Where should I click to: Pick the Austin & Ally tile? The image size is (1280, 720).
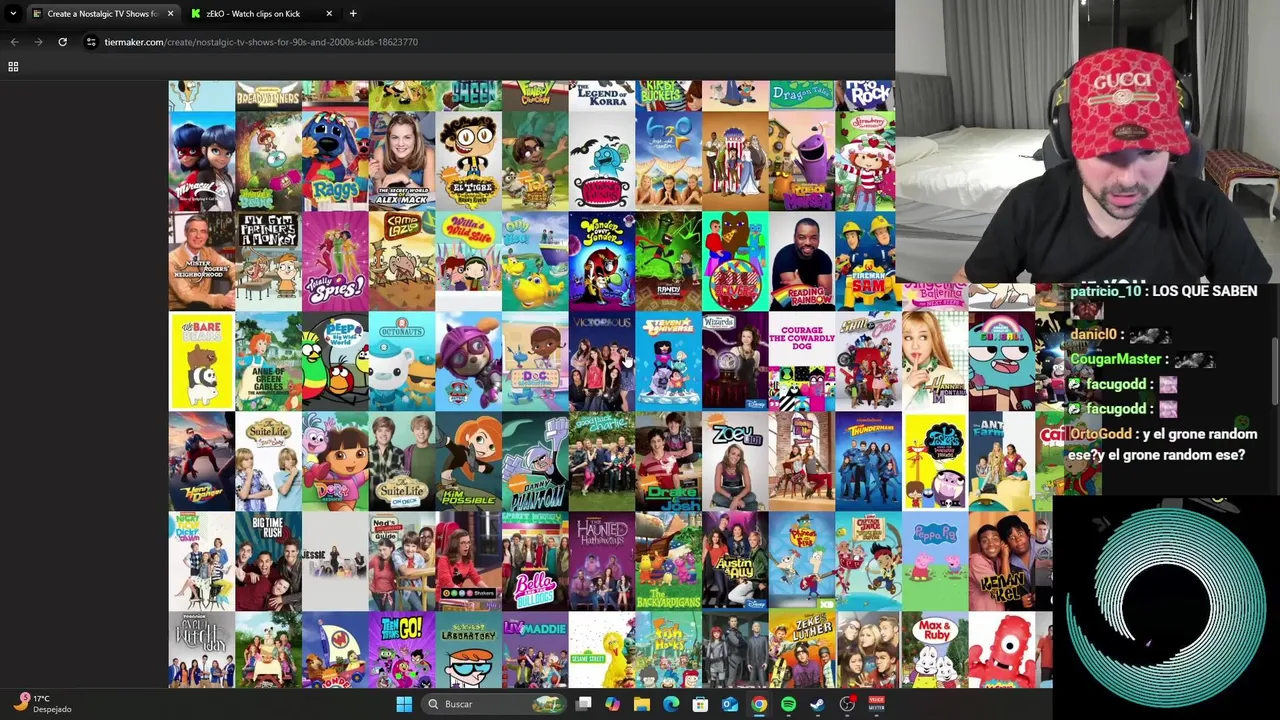(x=735, y=561)
